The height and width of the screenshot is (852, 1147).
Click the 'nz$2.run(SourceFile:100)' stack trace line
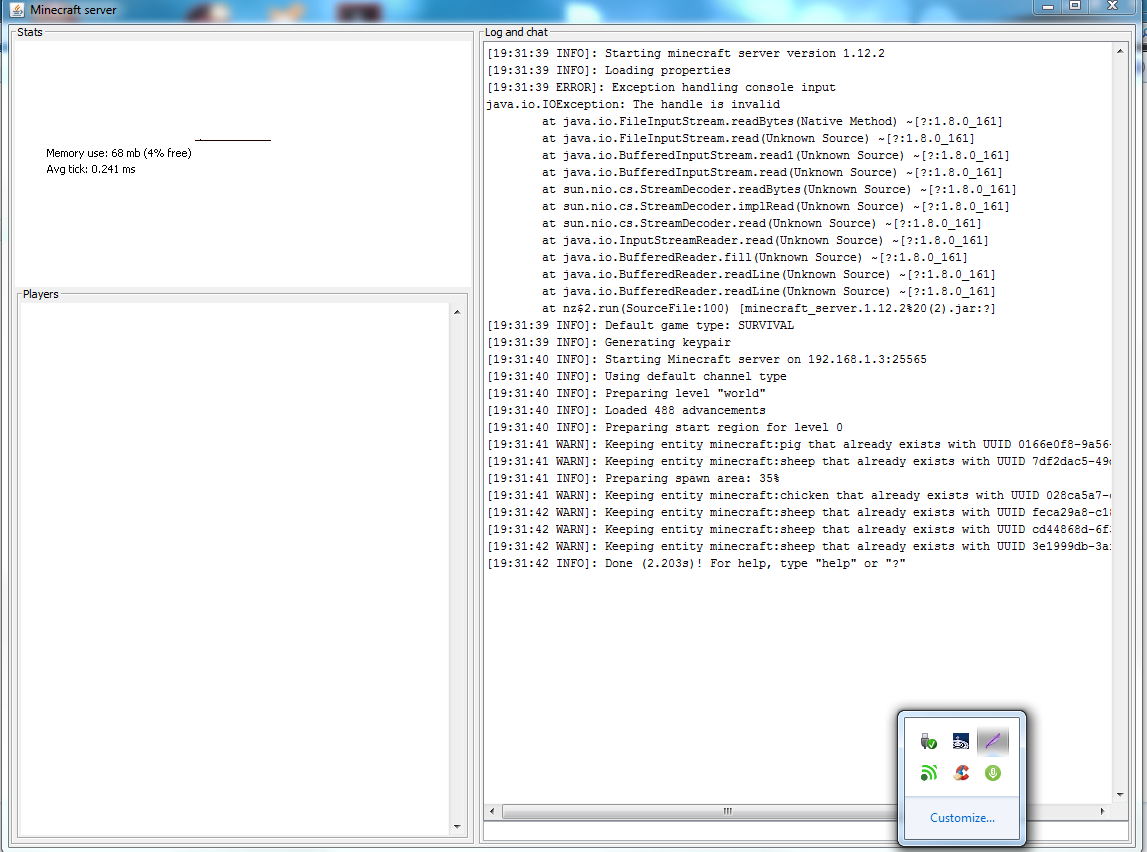tap(768, 309)
